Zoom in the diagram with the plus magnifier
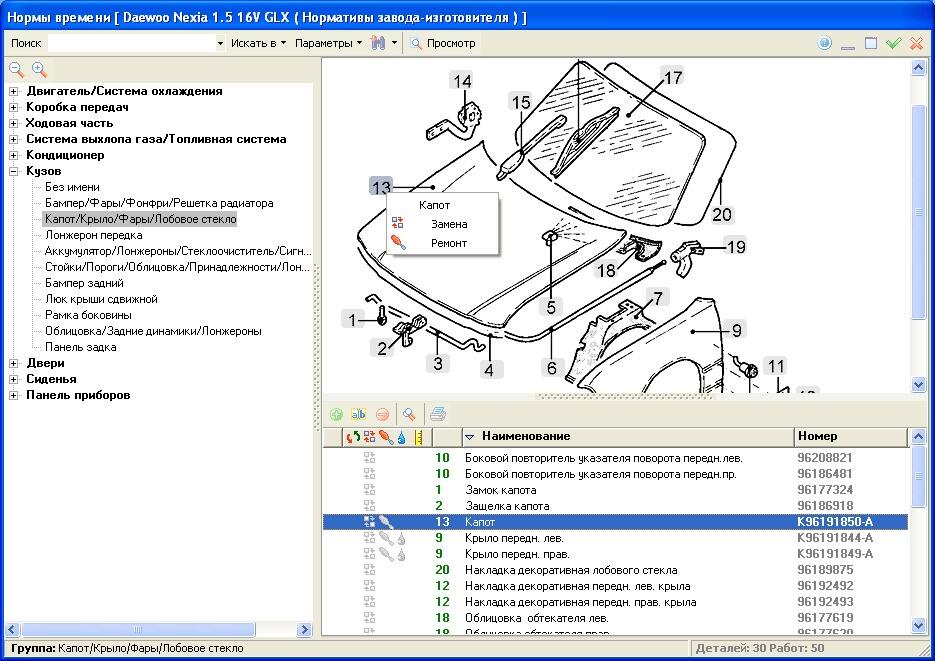The image size is (935, 661). [x=39, y=70]
